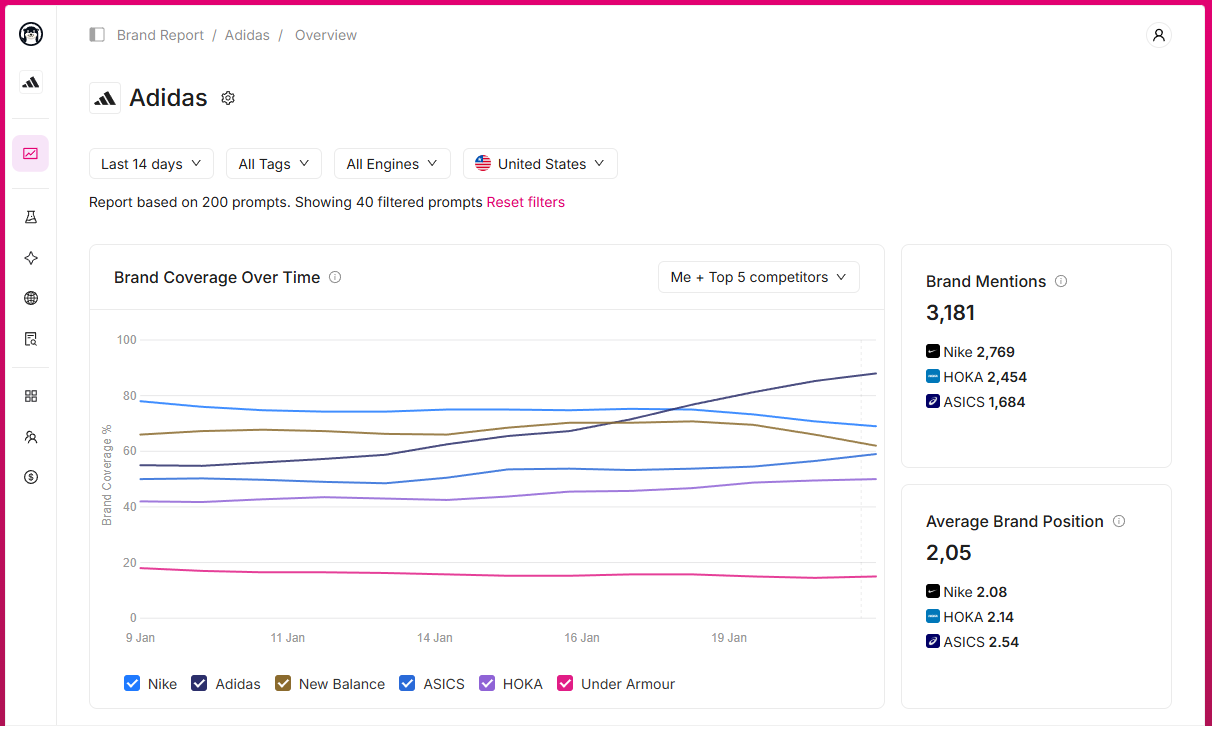Open the user profile avatar icon
This screenshot has height=732, width=1212.
(1159, 35)
